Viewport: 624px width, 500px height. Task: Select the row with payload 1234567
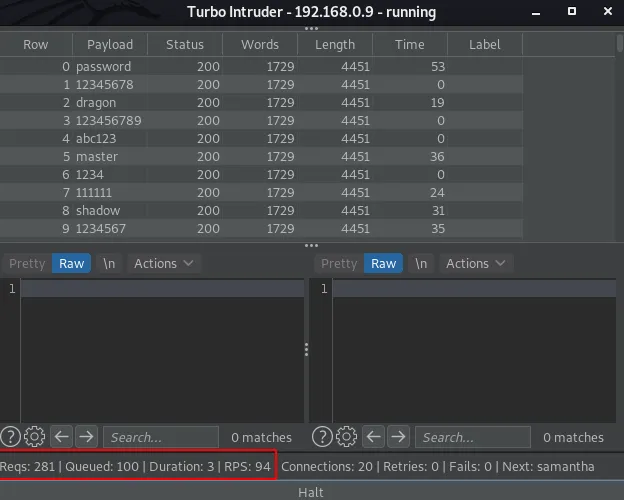(x=261, y=229)
